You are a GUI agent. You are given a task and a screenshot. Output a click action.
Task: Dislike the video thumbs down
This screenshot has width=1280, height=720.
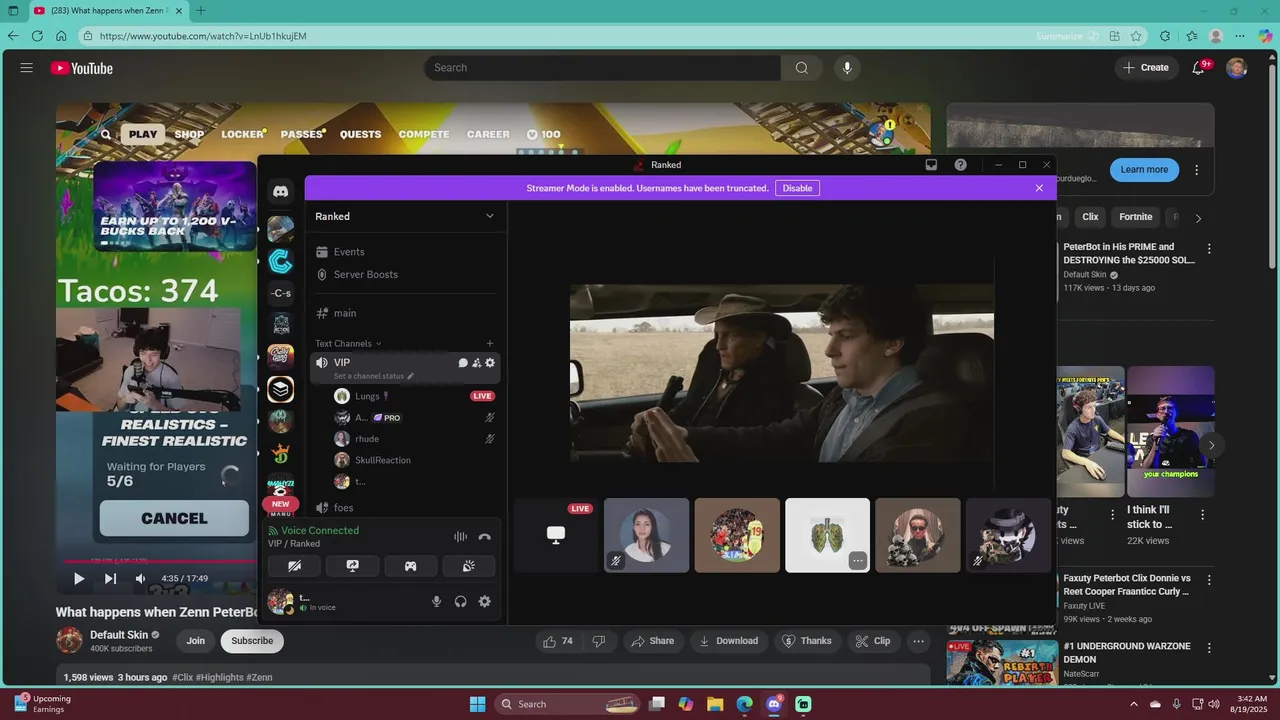coord(599,641)
